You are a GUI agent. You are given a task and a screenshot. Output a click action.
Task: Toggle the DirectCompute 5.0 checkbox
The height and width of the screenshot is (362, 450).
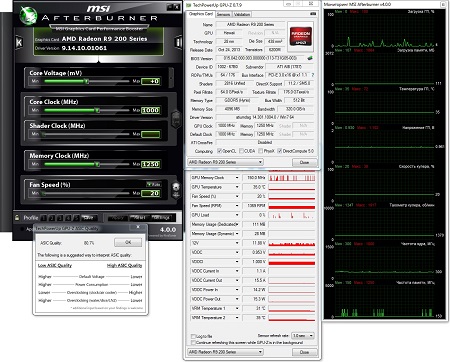[x=280, y=151]
